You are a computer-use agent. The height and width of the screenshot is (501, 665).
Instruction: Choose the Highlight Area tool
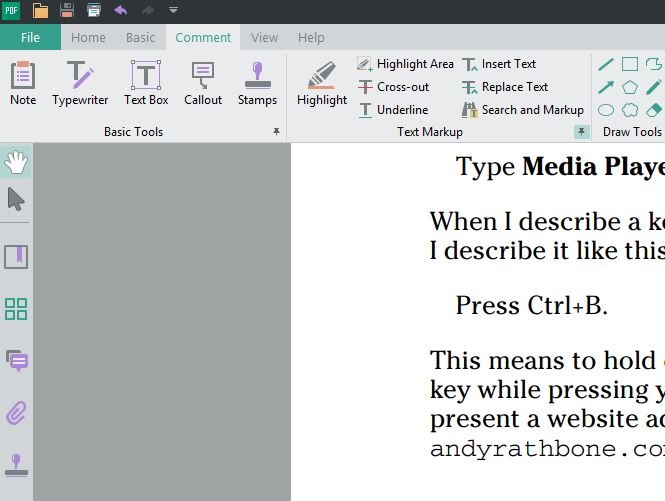pos(405,64)
